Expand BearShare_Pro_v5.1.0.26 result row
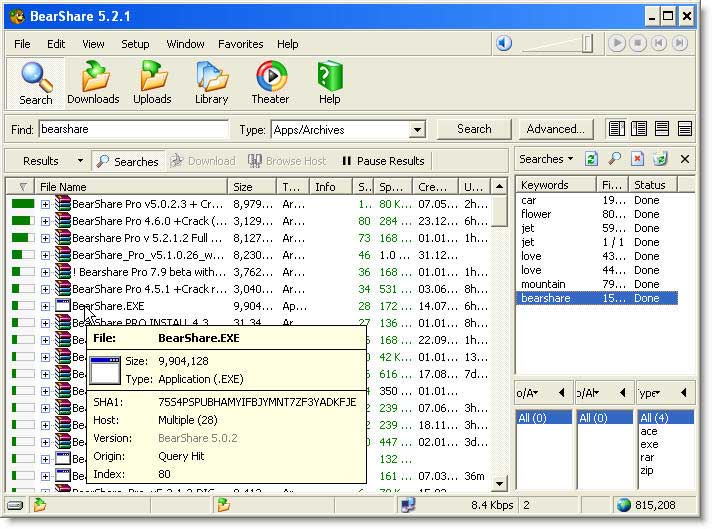712x529 pixels. [x=45, y=255]
